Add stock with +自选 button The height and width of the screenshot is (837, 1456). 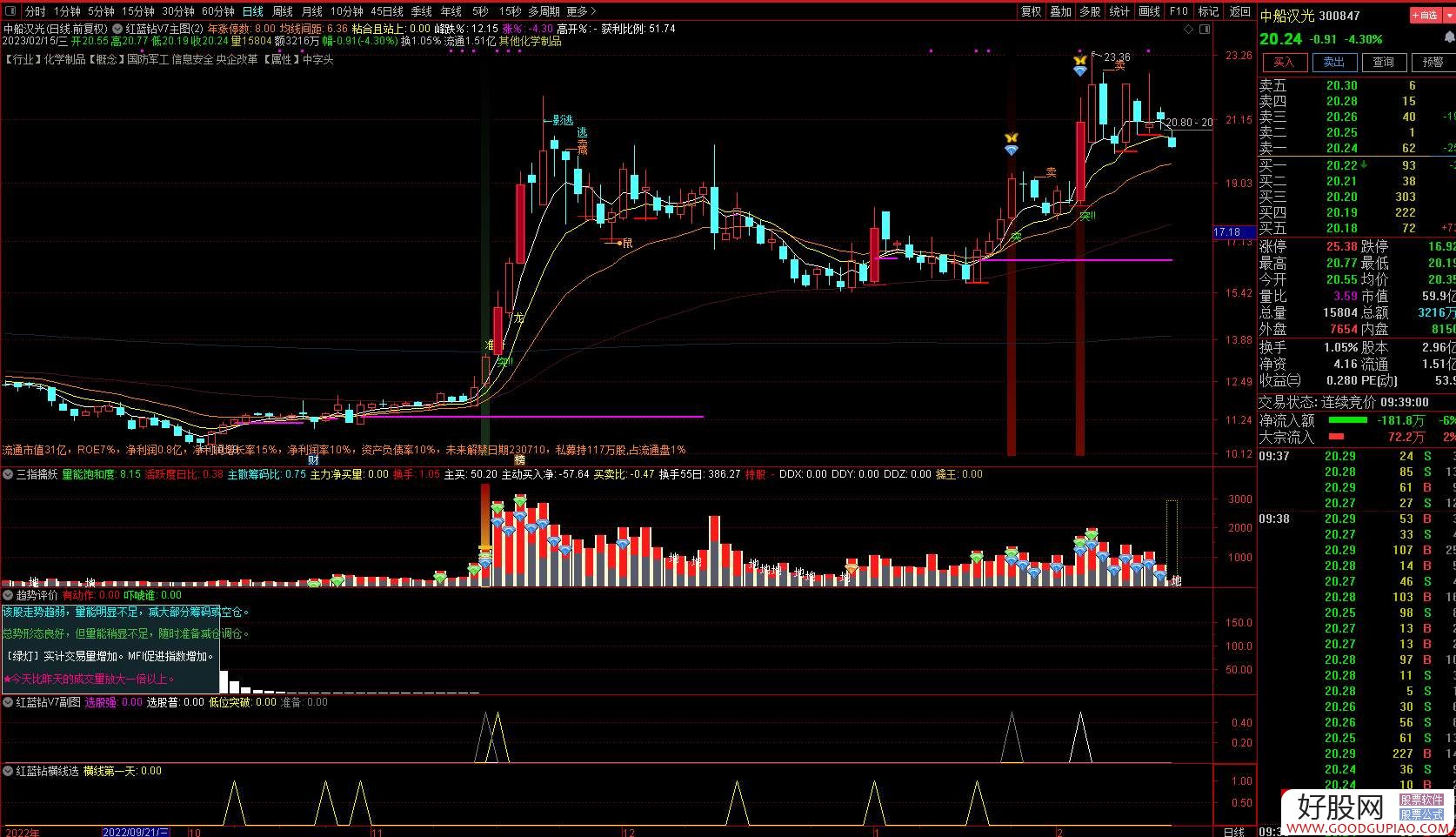1425,15
